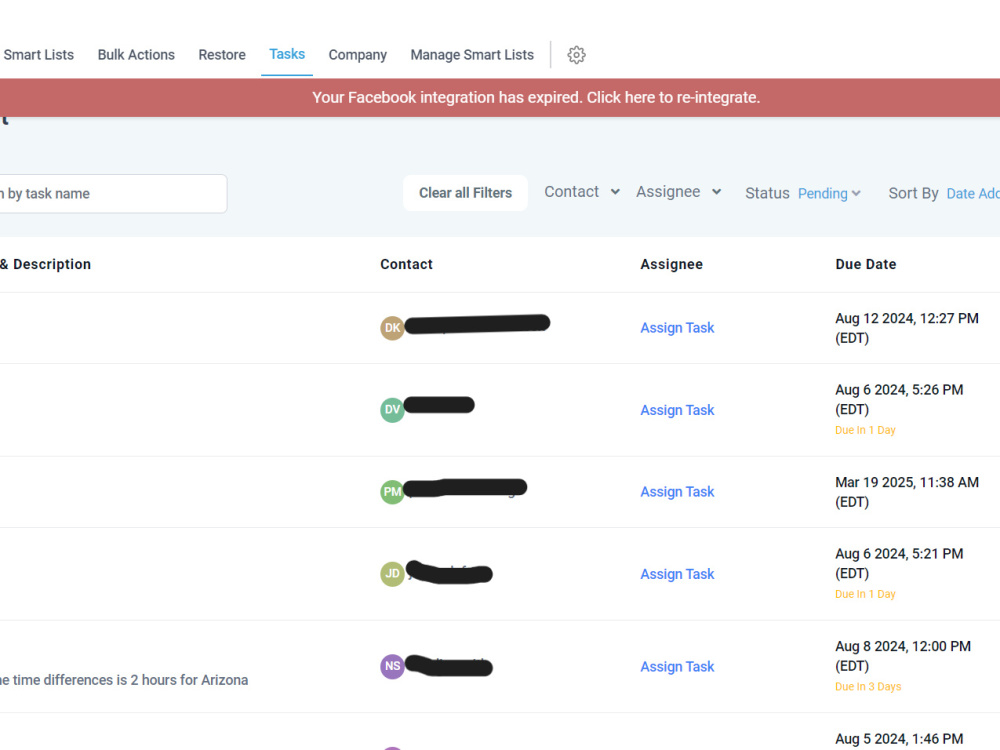Click the Contact column header
This screenshot has height=750, width=1000.
pyautogui.click(x=406, y=264)
